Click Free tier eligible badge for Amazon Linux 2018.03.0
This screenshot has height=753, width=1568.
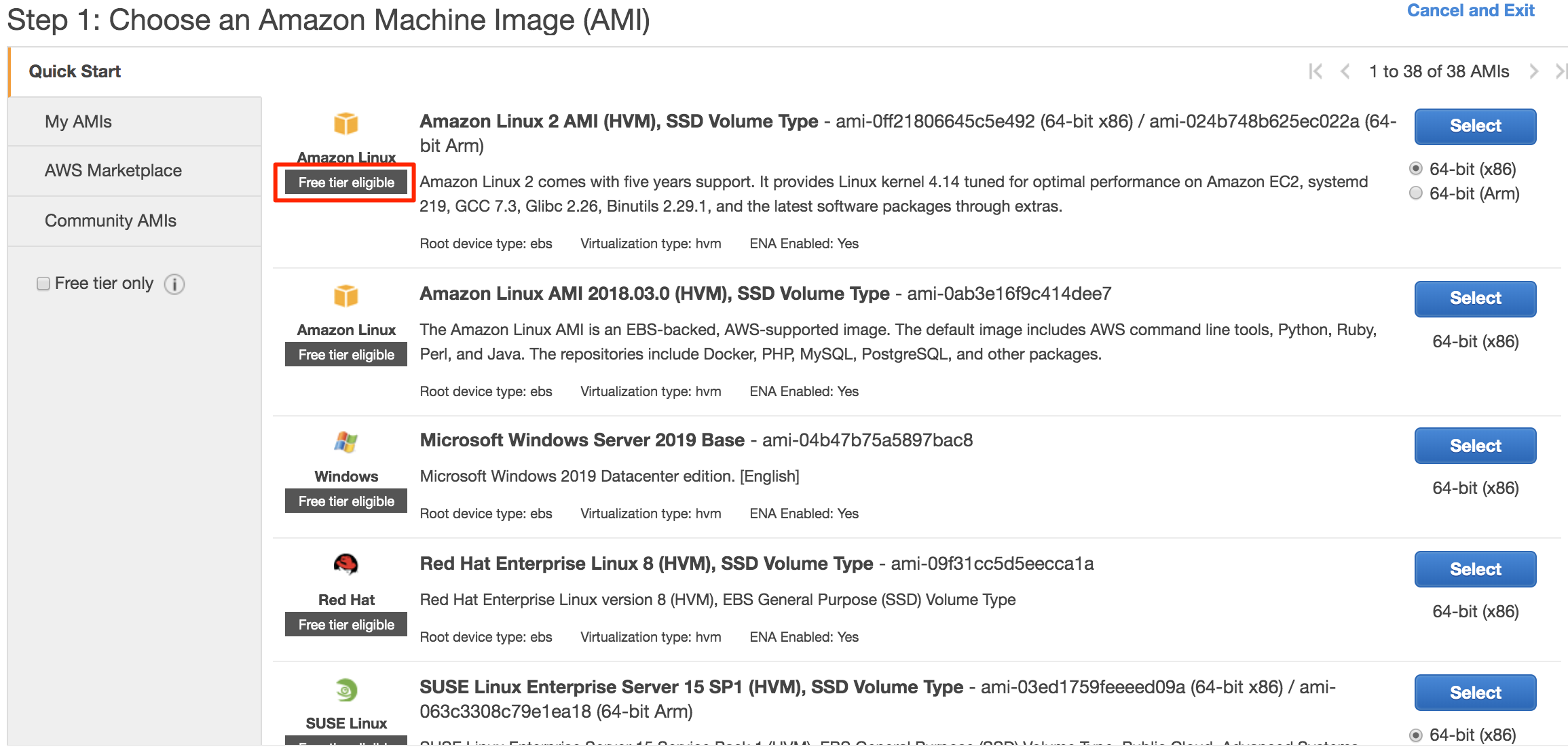pyautogui.click(x=346, y=355)
